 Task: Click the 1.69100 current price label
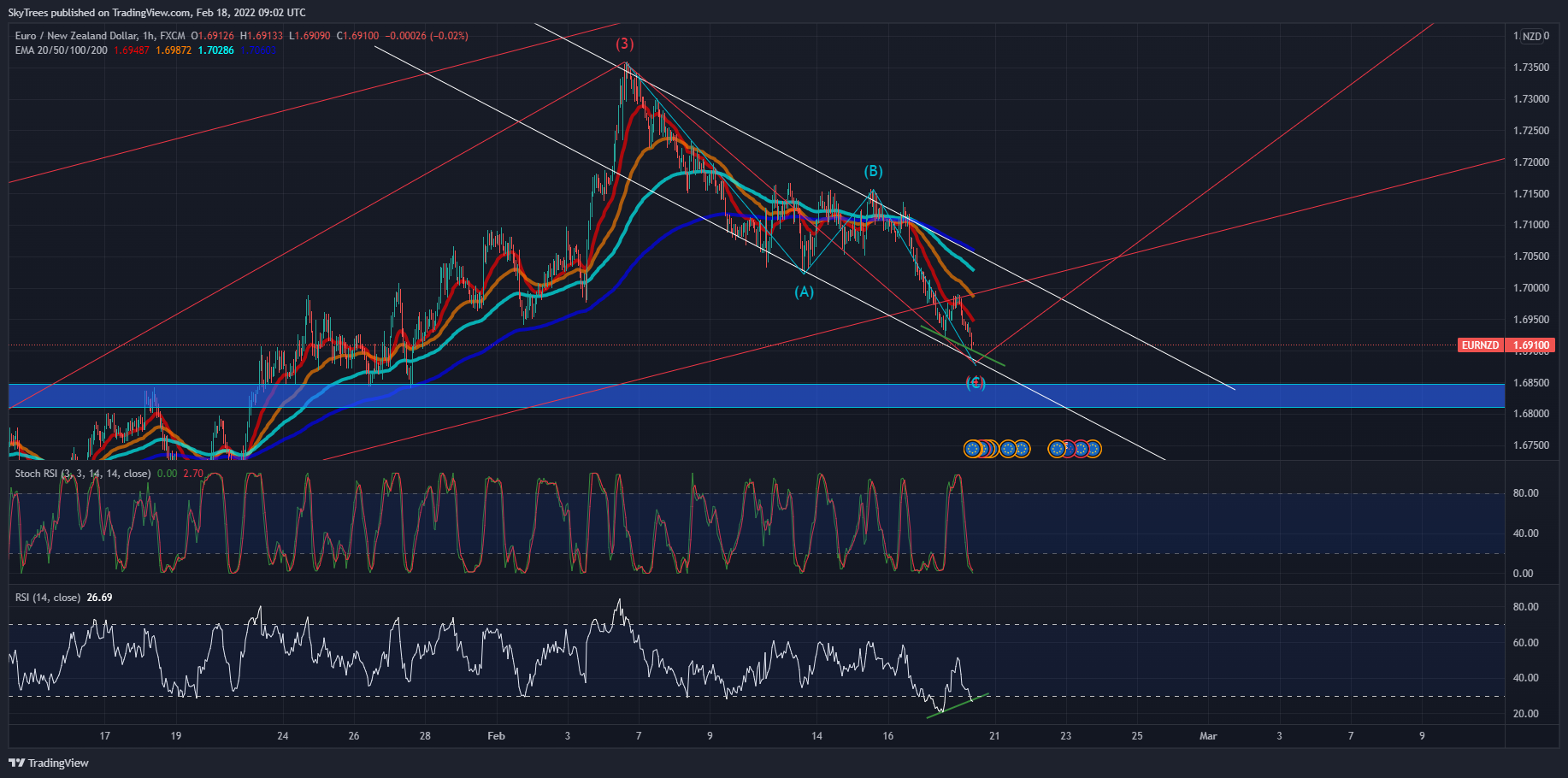(x=1531, y=345)
